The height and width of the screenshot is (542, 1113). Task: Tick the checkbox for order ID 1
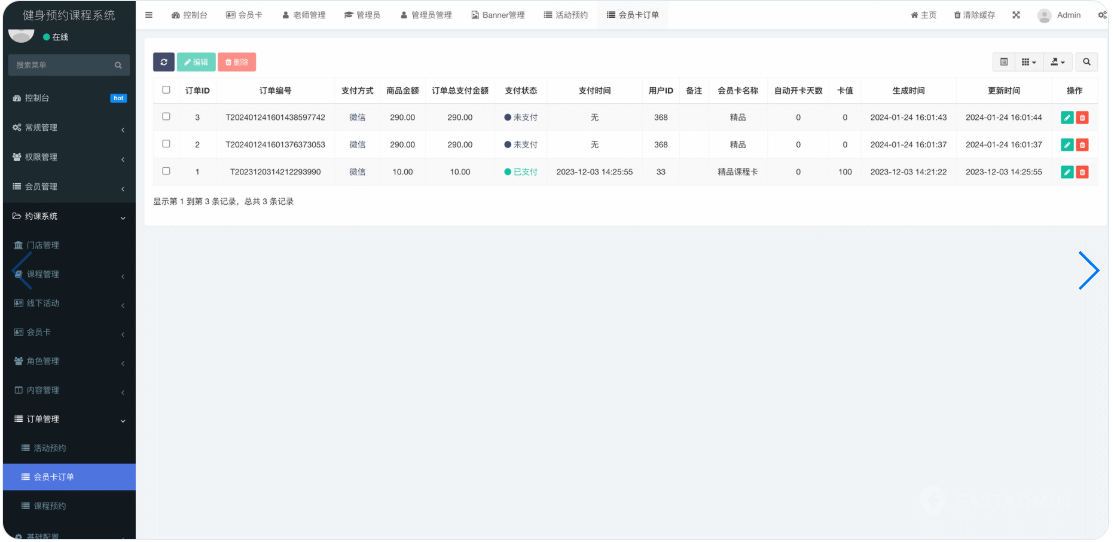(x=166, y=171)
